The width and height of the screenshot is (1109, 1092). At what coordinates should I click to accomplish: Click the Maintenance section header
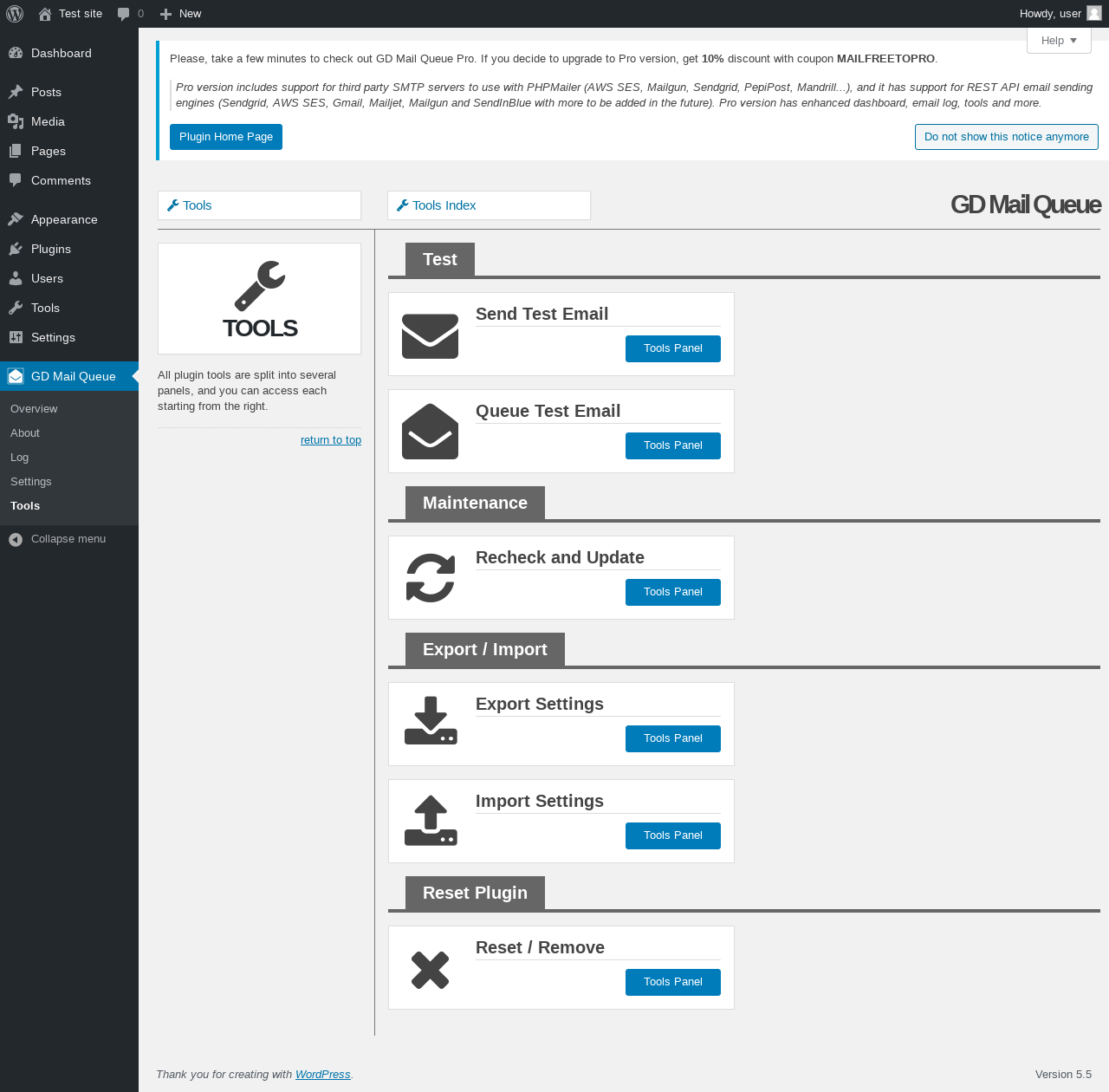coord(475,503)
